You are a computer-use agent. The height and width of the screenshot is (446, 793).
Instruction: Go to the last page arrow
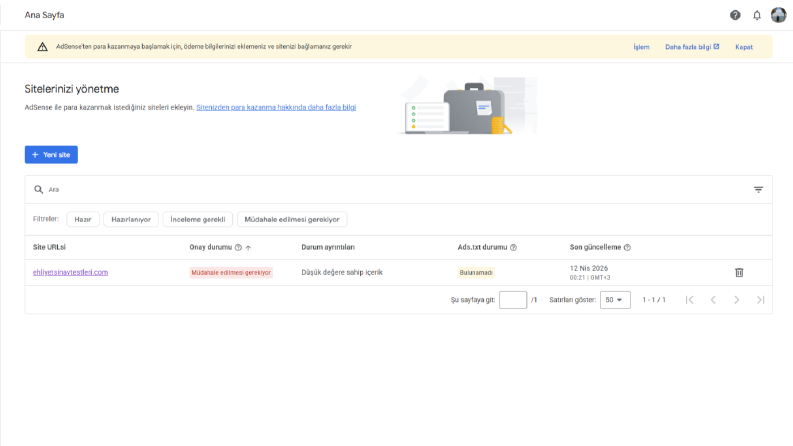coord(760,300)
